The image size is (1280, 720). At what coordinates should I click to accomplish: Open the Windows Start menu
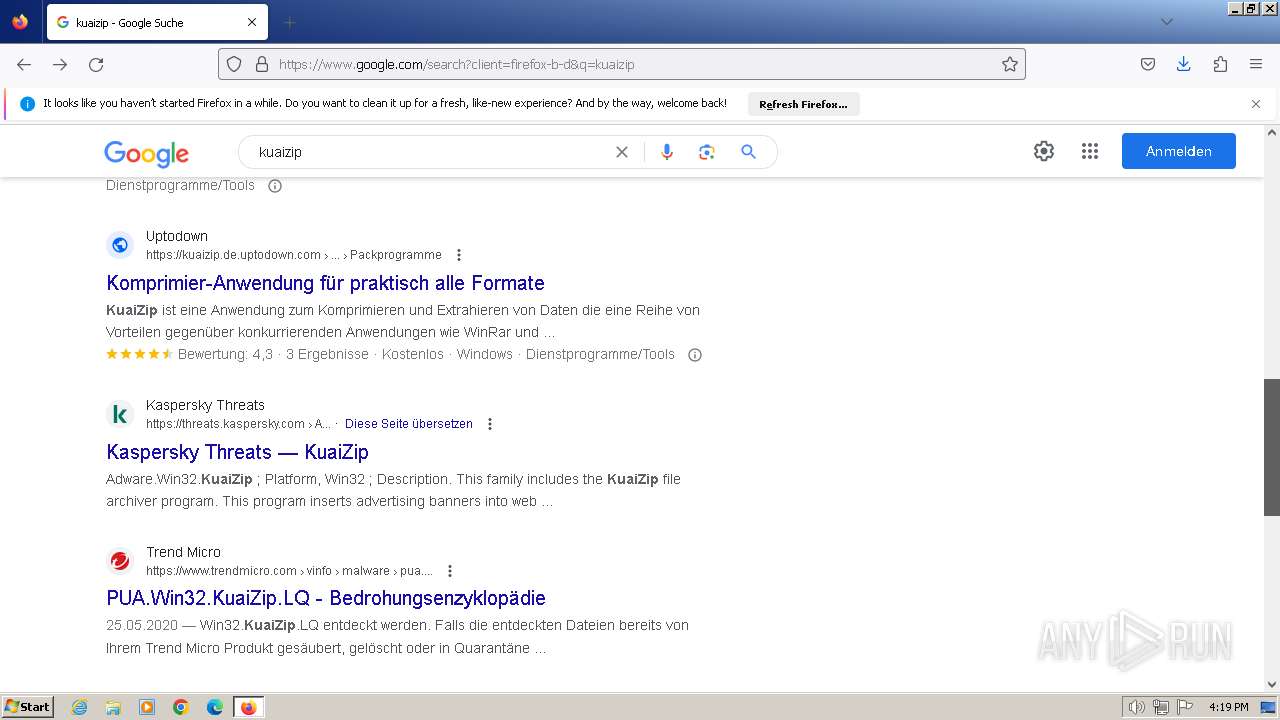point(28,706)
